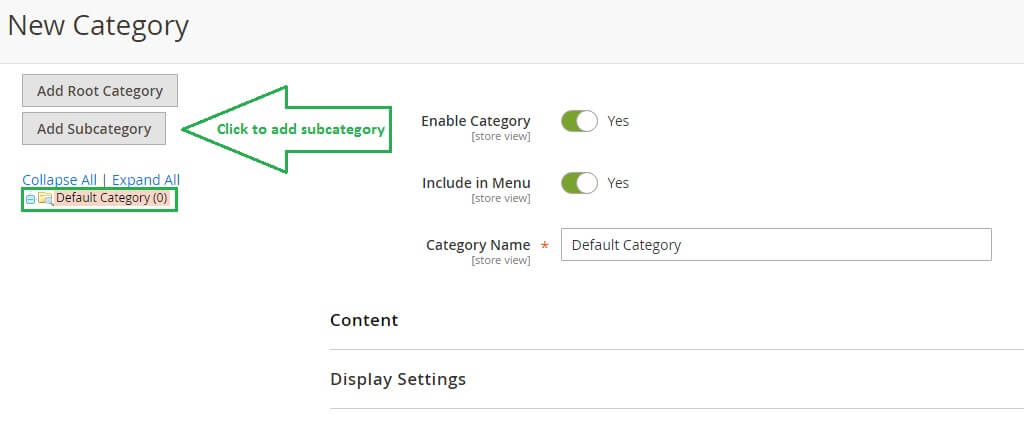
Task: Click the Collapse All link
Action: click(x=59, y=180)
